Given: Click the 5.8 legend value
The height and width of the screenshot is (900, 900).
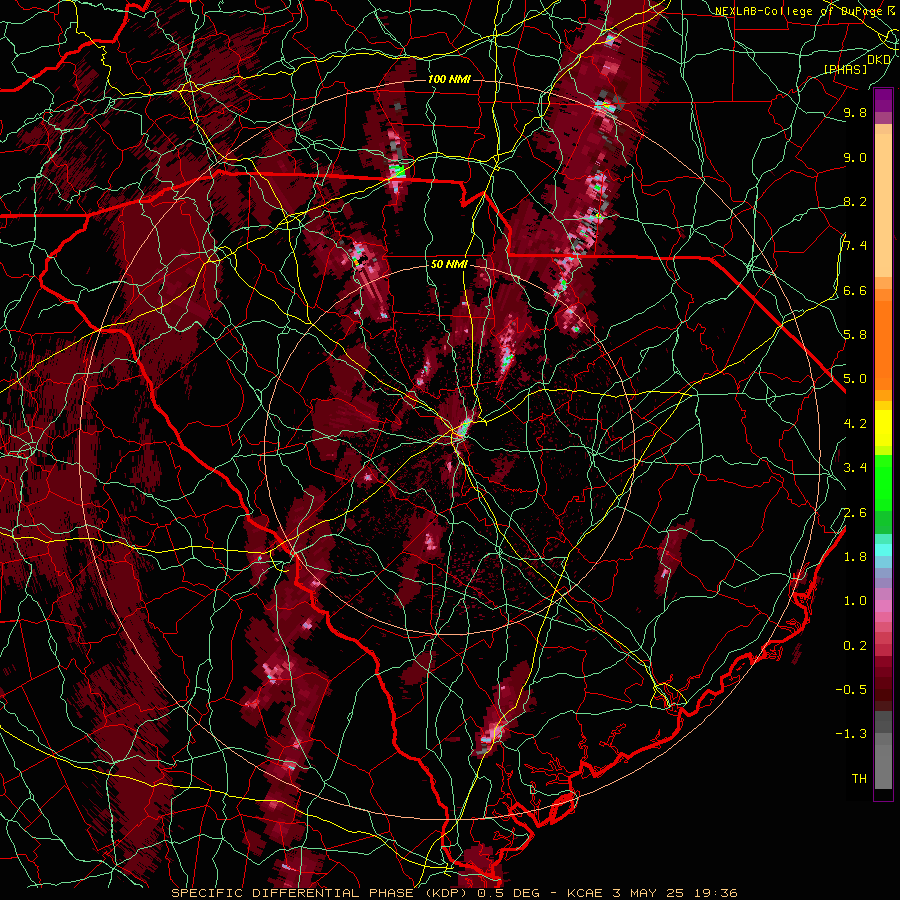Looking at the screenshot, I should tap(855, 334).
